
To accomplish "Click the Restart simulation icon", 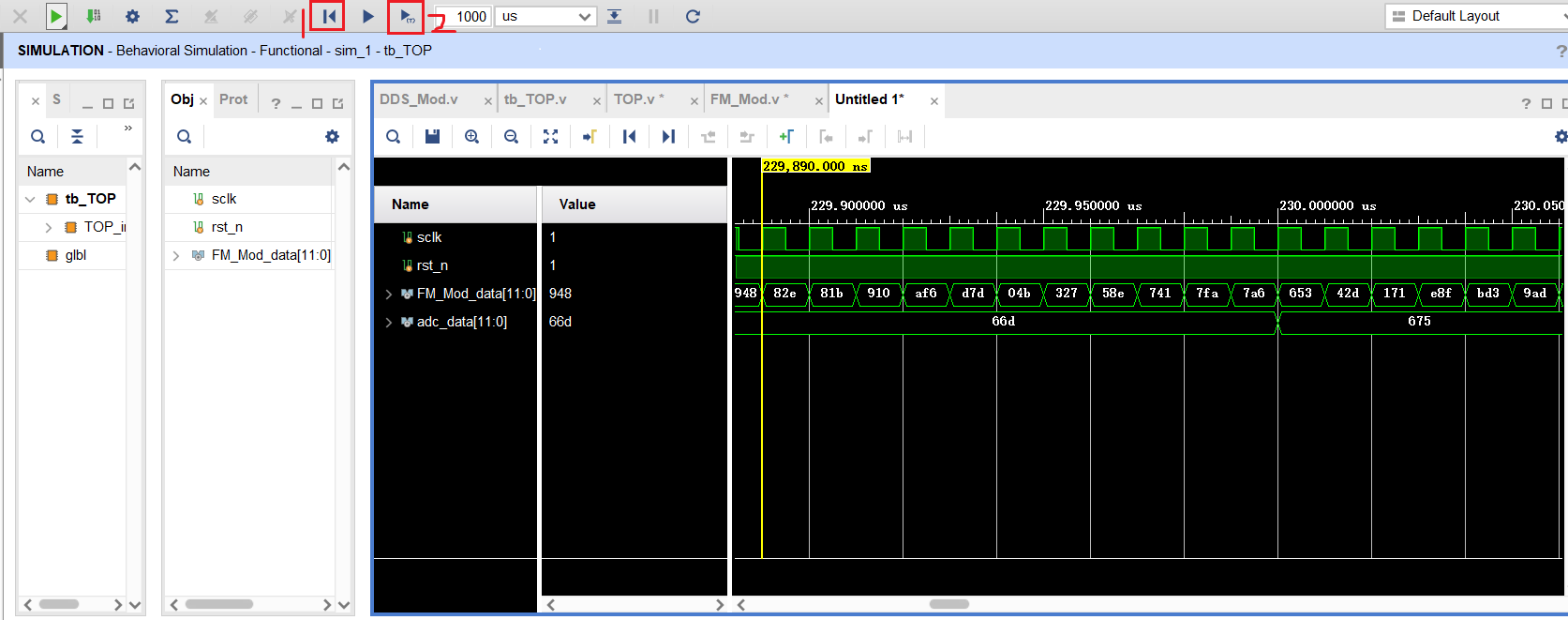I will [328, 16].
